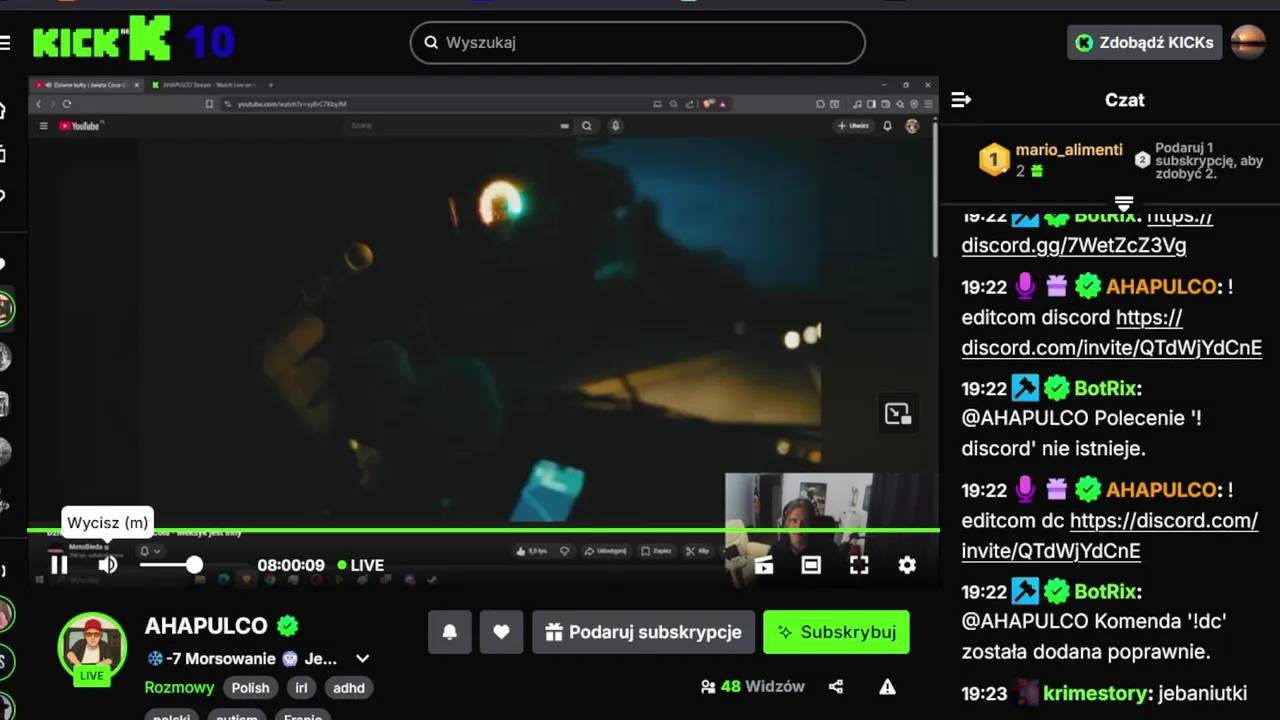Switch to theater mode
The image size is (1280, 720).
point(811,565)
